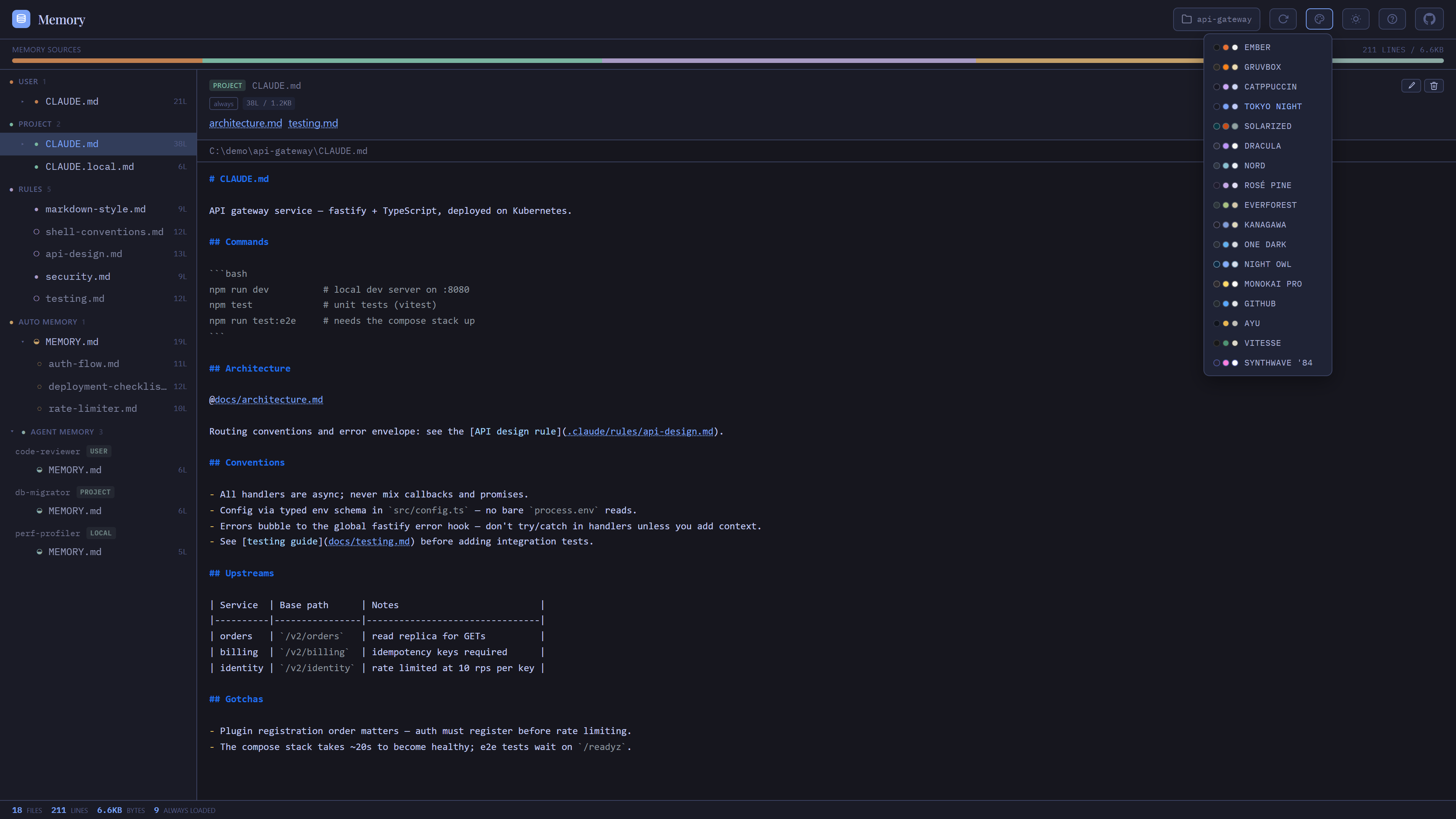Select the GitHub theme entry
The width and height of the screenshot is (1456, 819).
click(x=1268, y=304)
